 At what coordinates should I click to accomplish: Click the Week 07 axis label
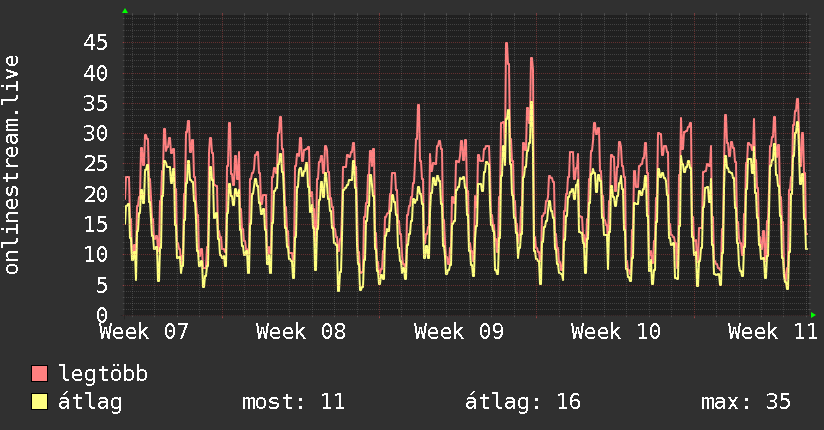(143, 332)
